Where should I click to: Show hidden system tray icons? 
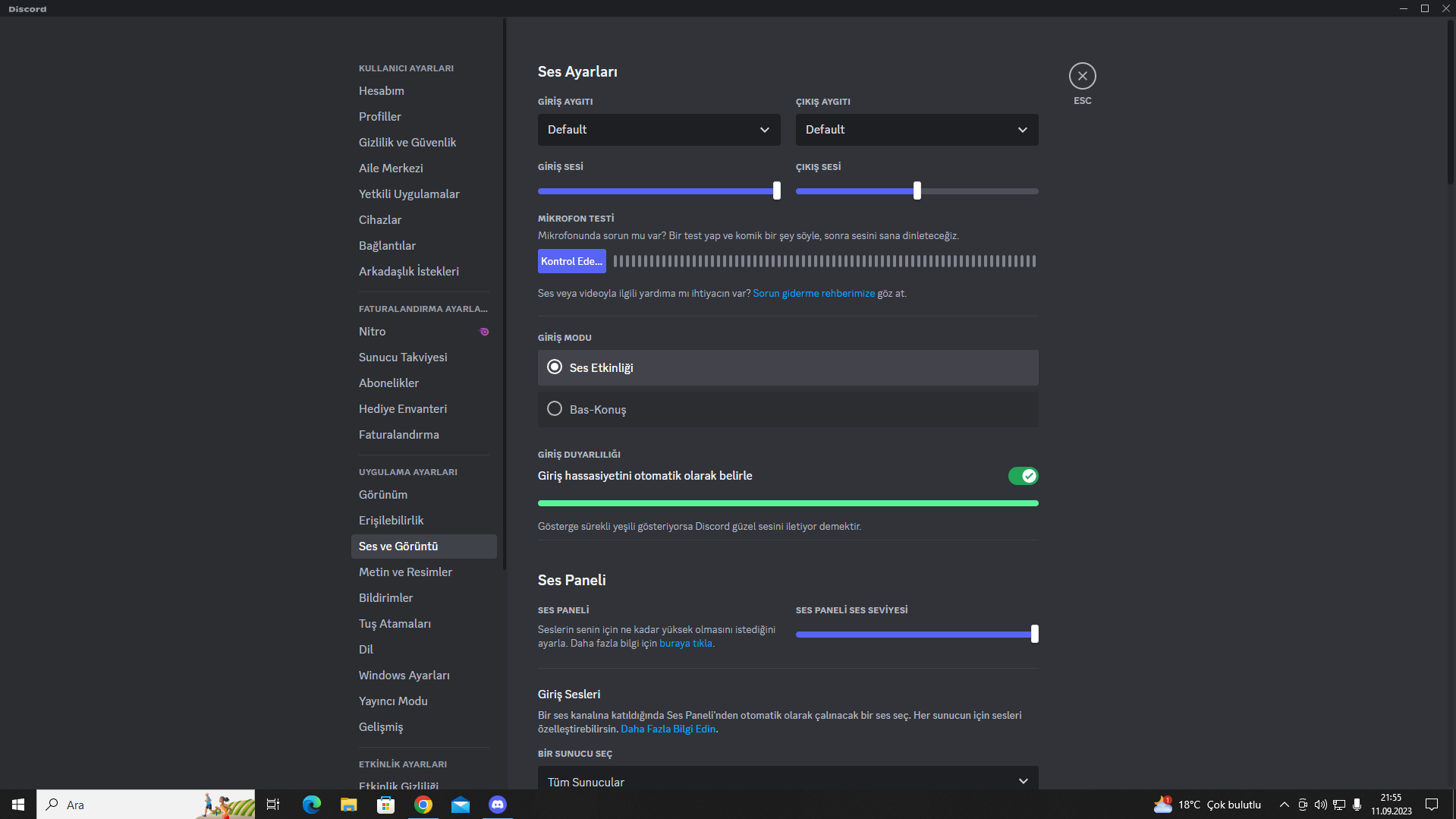(1284, 805)
